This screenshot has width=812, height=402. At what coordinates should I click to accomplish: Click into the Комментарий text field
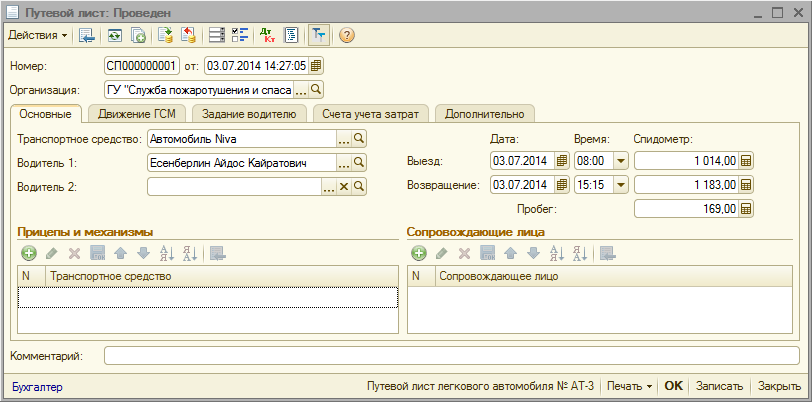click(x=451, y=355)
